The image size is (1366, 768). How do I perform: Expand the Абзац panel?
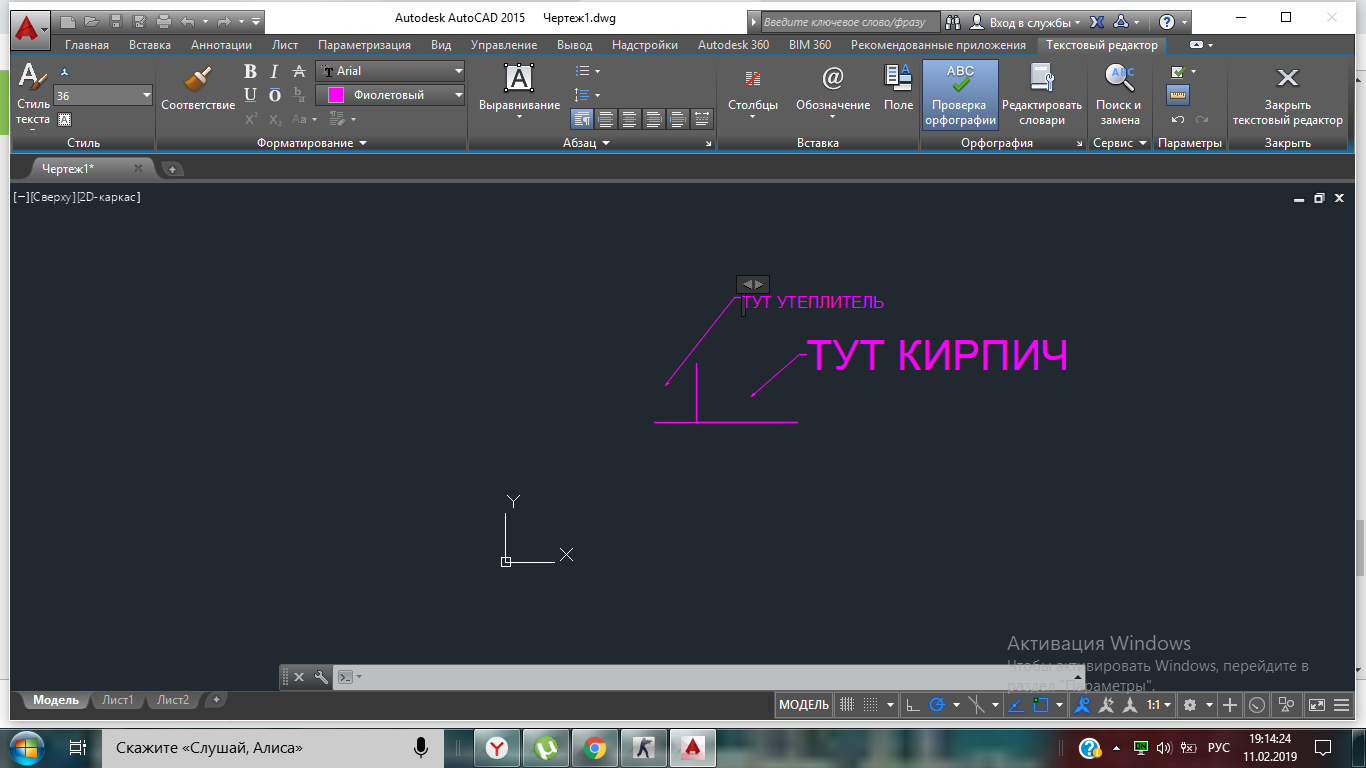586,143
